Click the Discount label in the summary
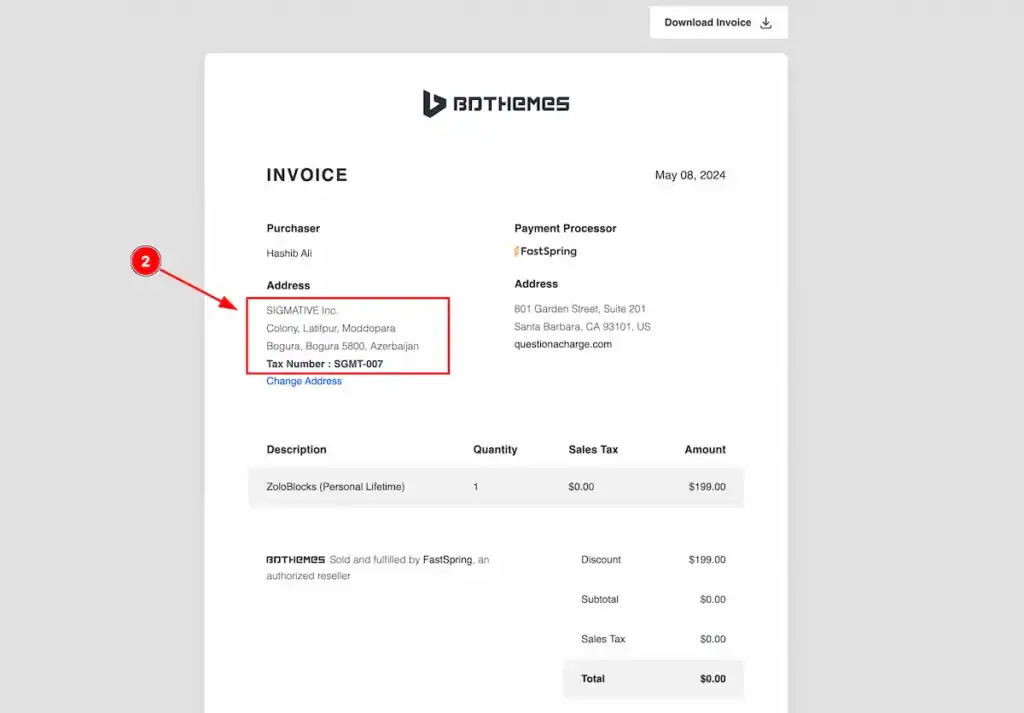The image size is (1024, 713). click(601, 560)
